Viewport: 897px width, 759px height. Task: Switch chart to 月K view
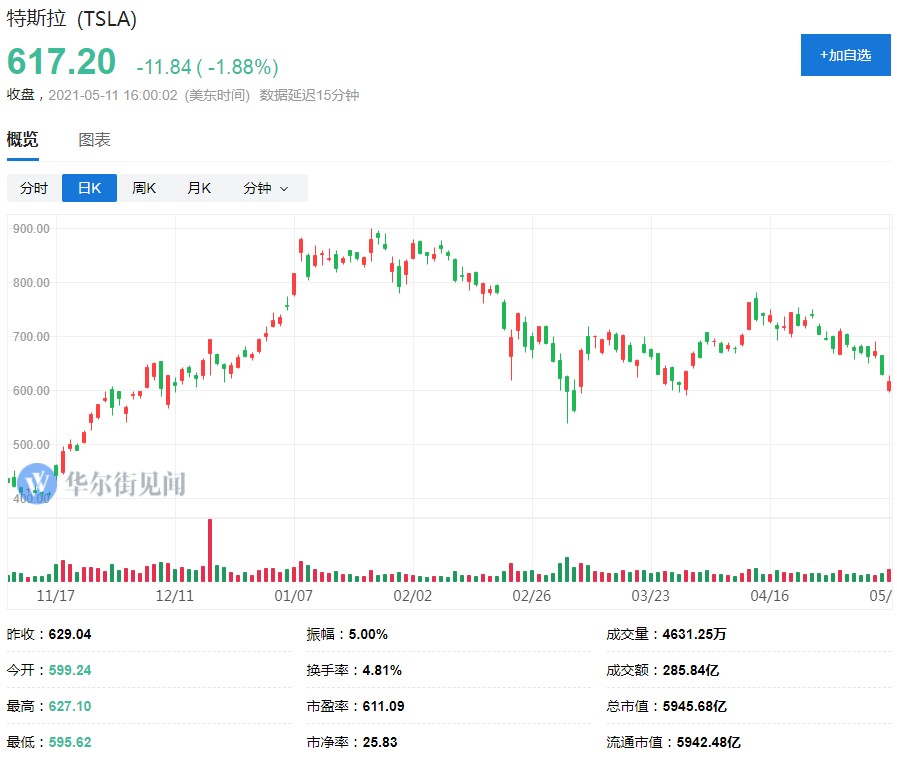coord(199,188)
